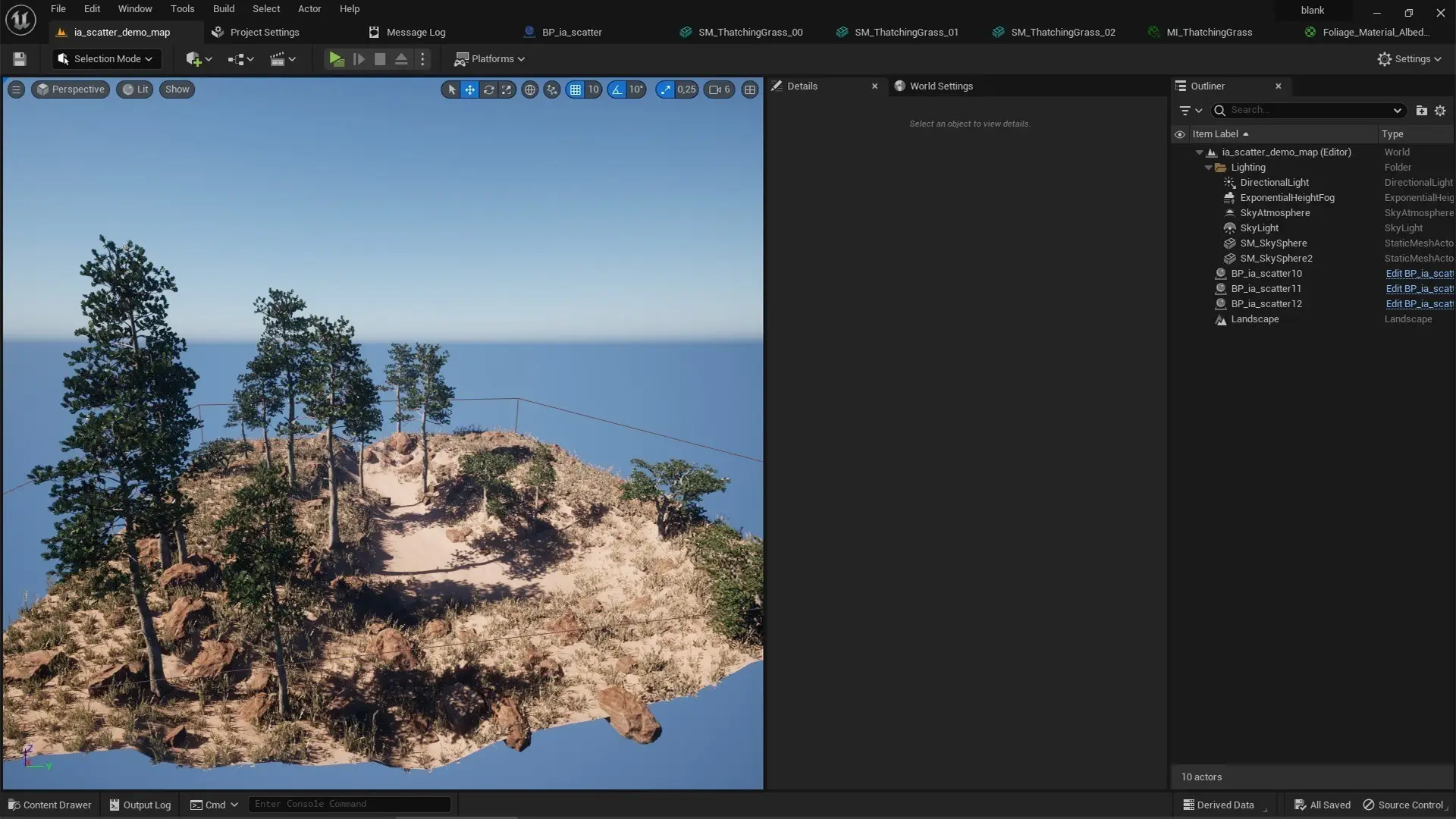Click the Outliner search field
This screenshot has height=819, width=1456.
coord(1309,111)
